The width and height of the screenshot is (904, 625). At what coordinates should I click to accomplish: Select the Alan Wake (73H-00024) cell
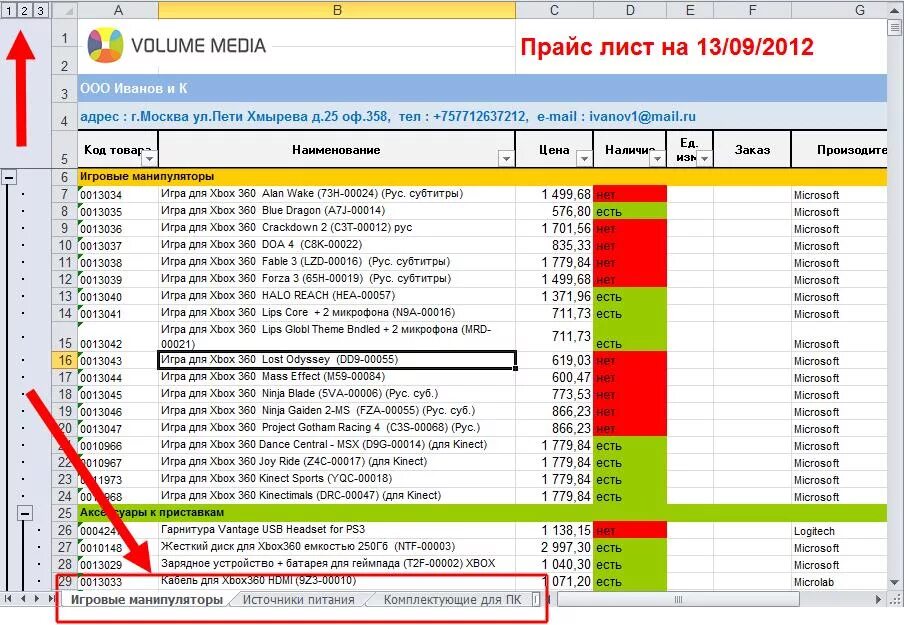(337, 194)
